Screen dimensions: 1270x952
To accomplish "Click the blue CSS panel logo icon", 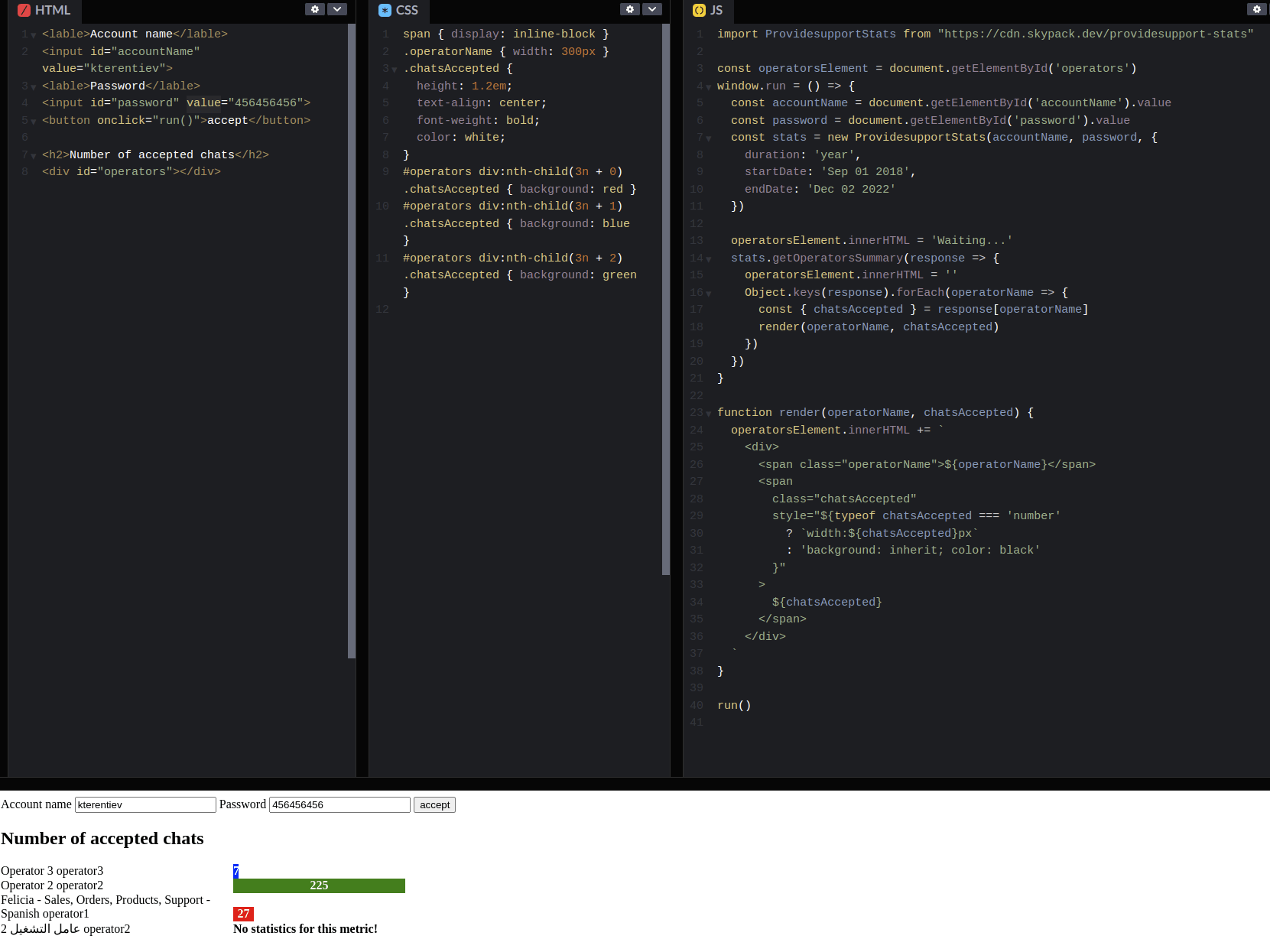I will tap(385, 10).
